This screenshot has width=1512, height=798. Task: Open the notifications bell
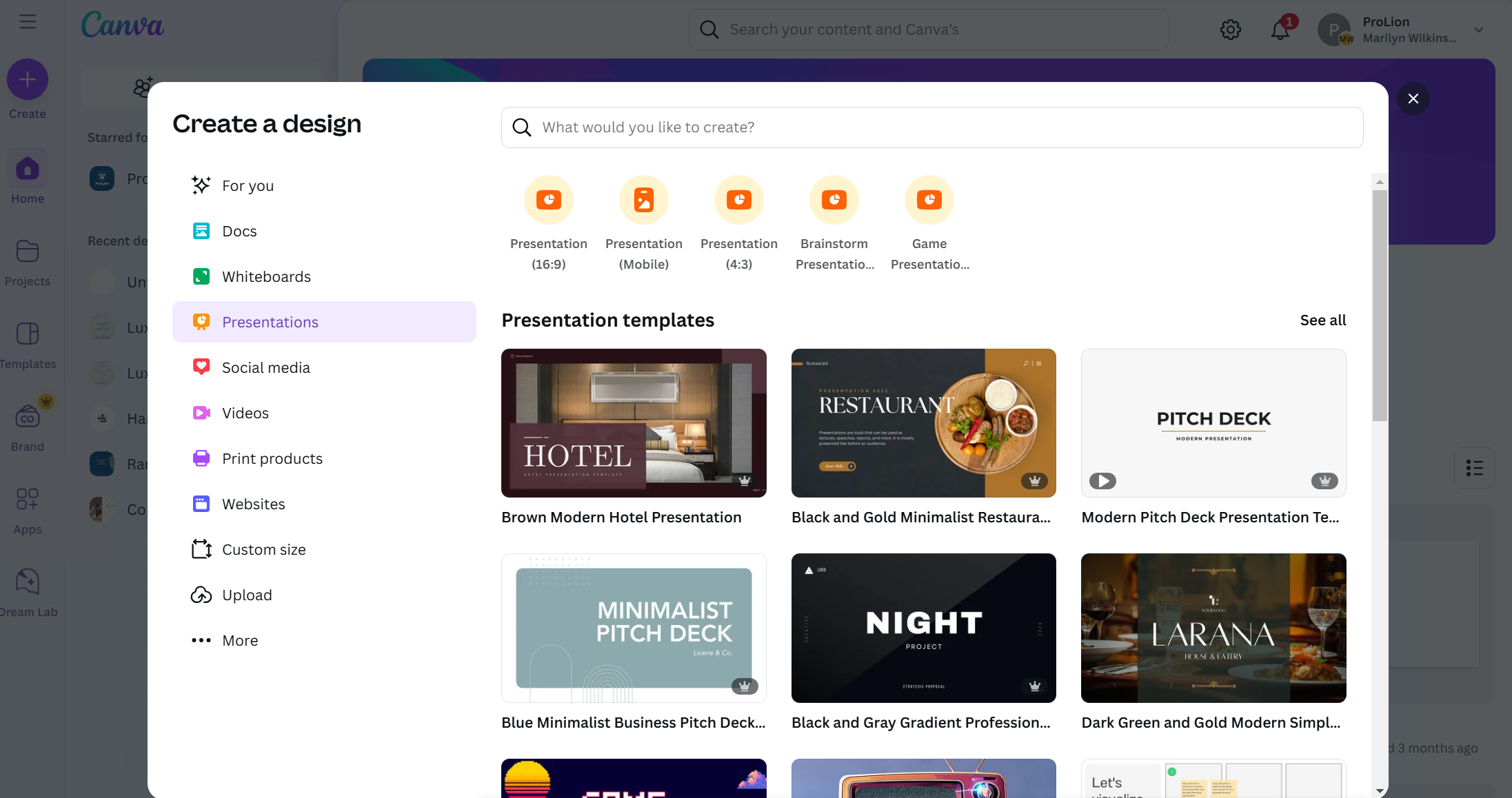[1281, 30]
